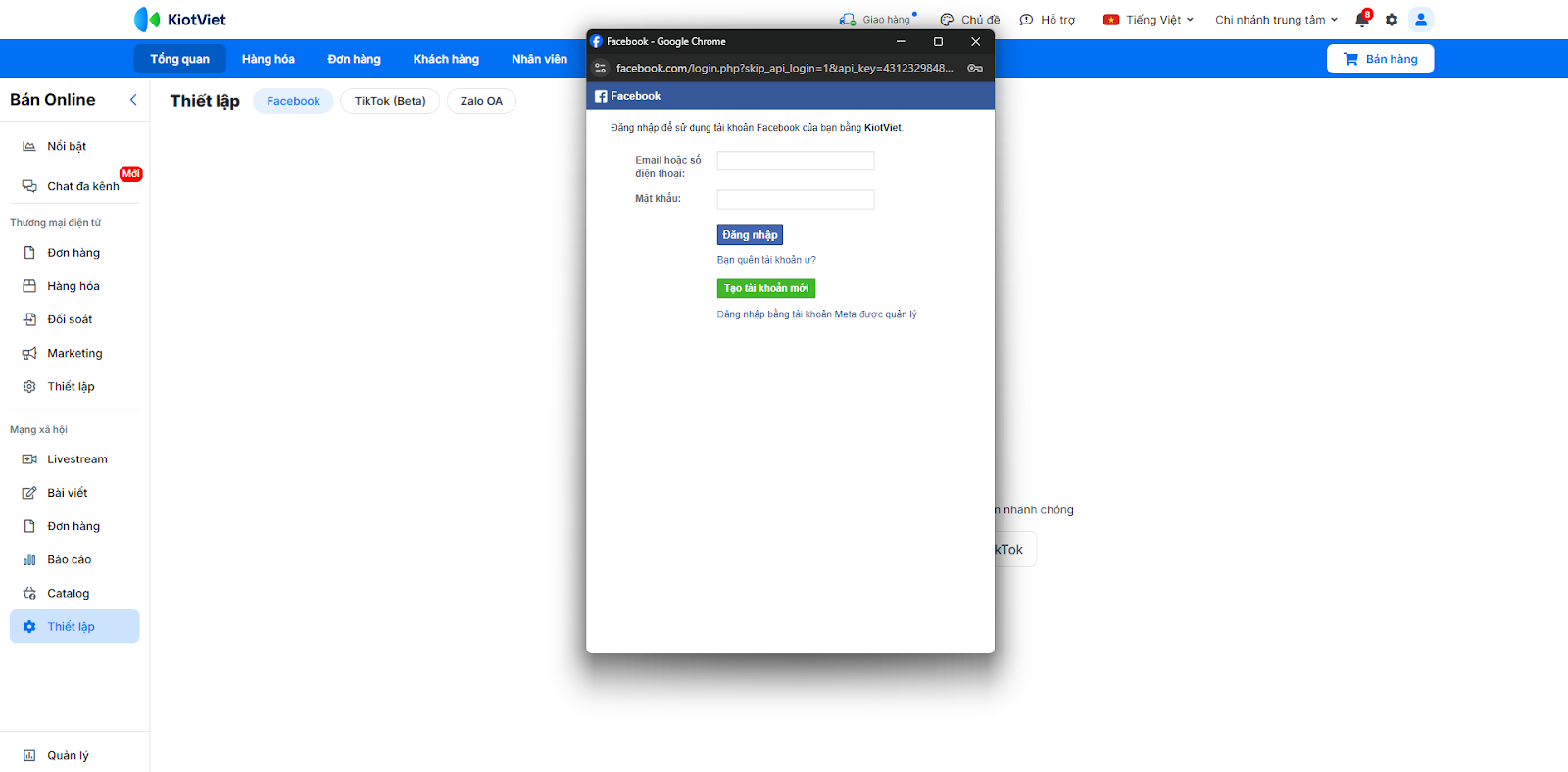Open the Hàng hóa top menu
Screen dimensions: 1568x772
[269, 59]
